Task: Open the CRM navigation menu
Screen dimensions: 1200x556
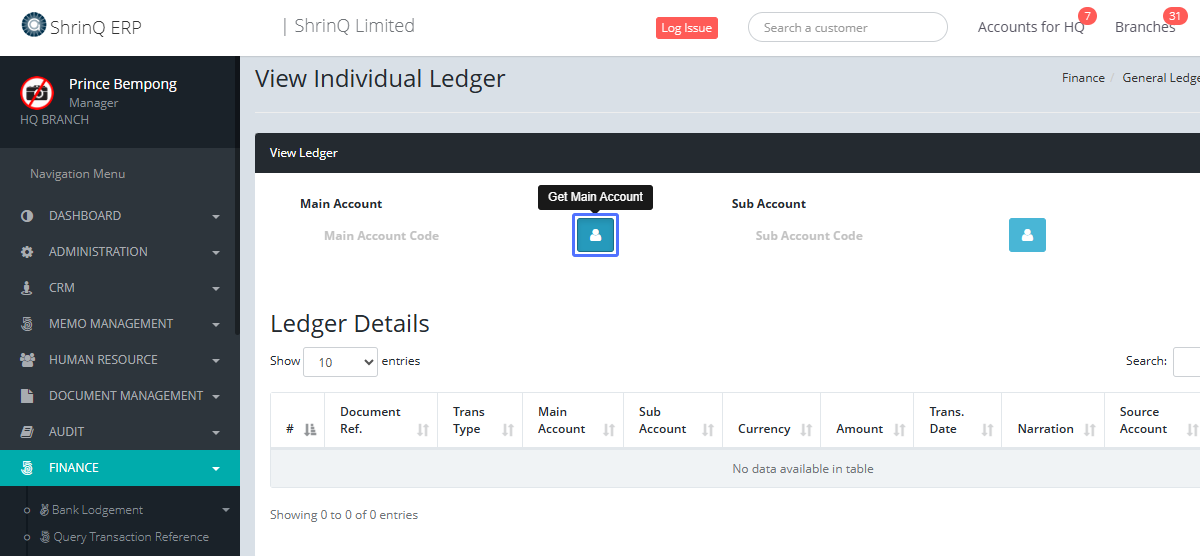Action: (119, 288)
